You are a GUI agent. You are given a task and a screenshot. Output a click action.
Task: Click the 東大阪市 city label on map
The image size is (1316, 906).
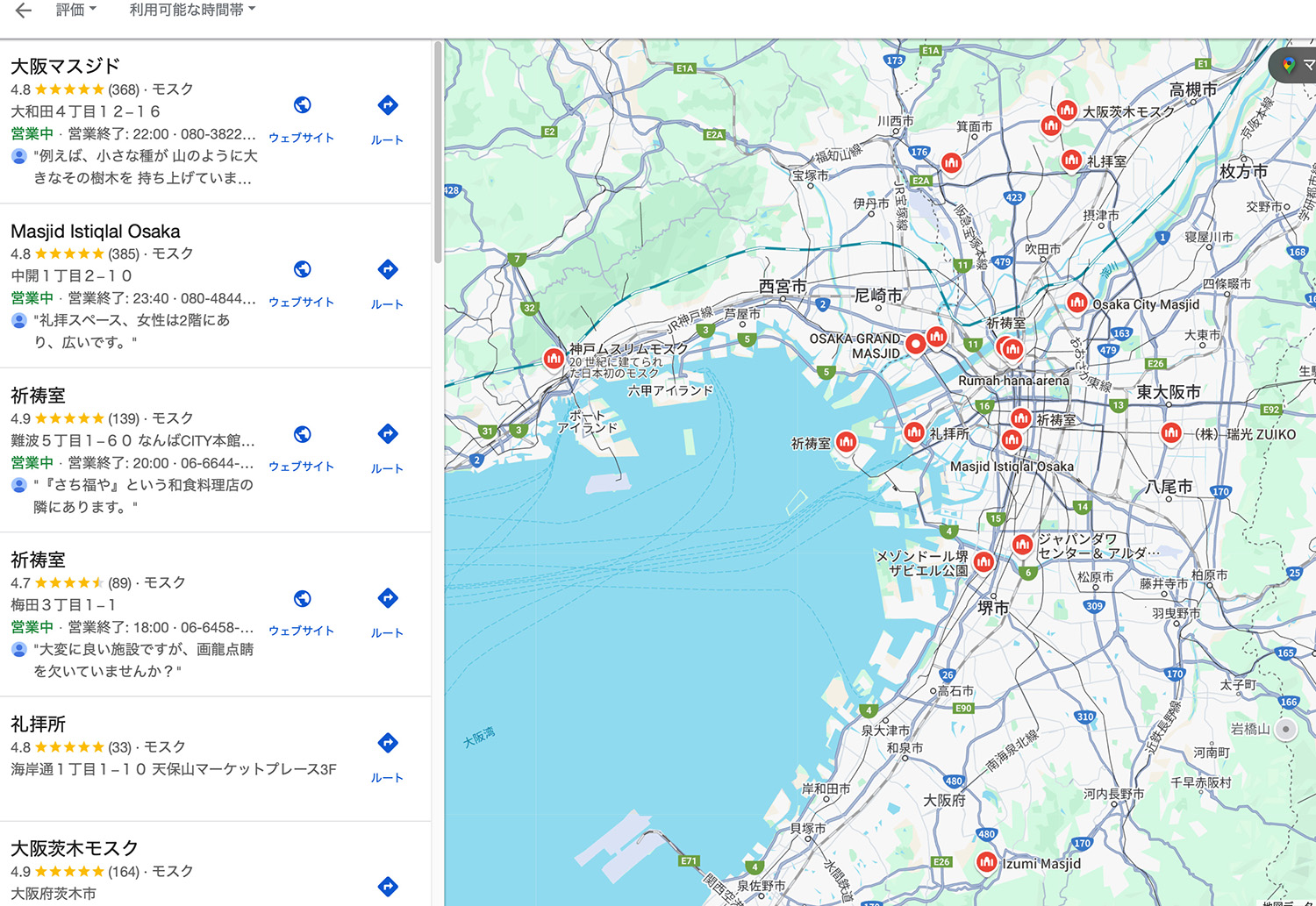click(x=1169, y=392)
